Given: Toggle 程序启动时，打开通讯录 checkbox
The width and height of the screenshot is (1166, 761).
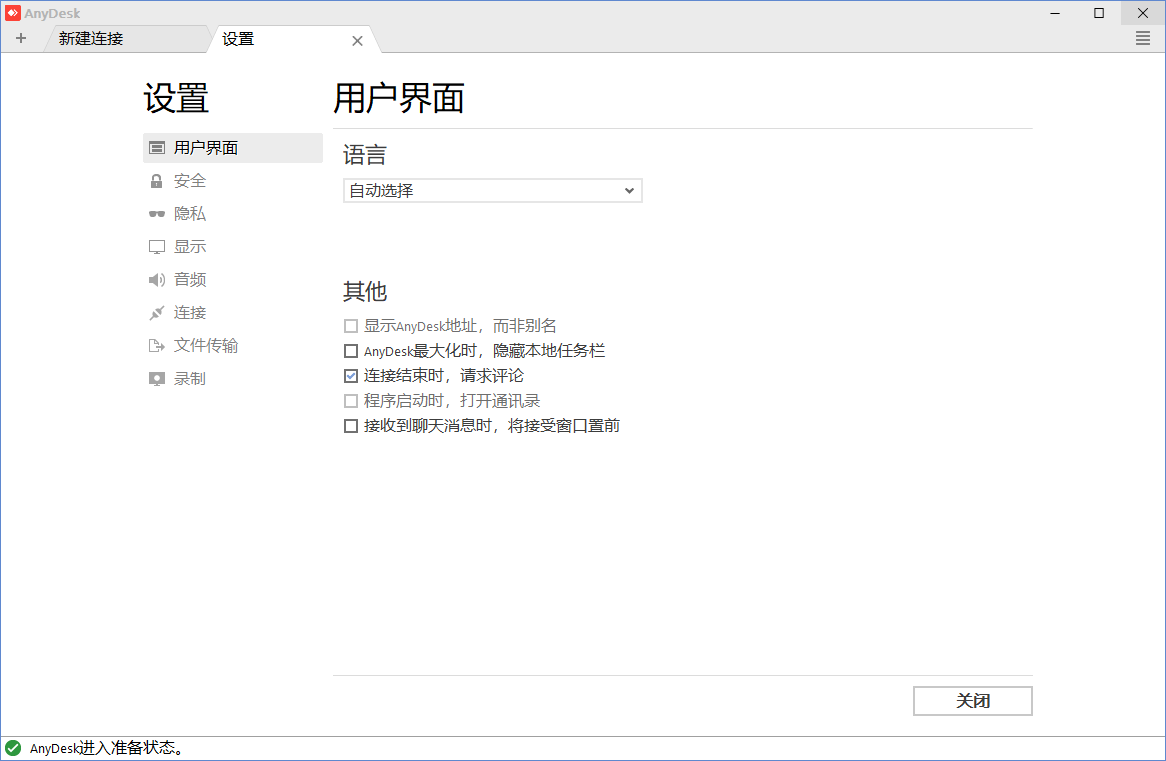Looking at the screenshot, I should 351,402.
